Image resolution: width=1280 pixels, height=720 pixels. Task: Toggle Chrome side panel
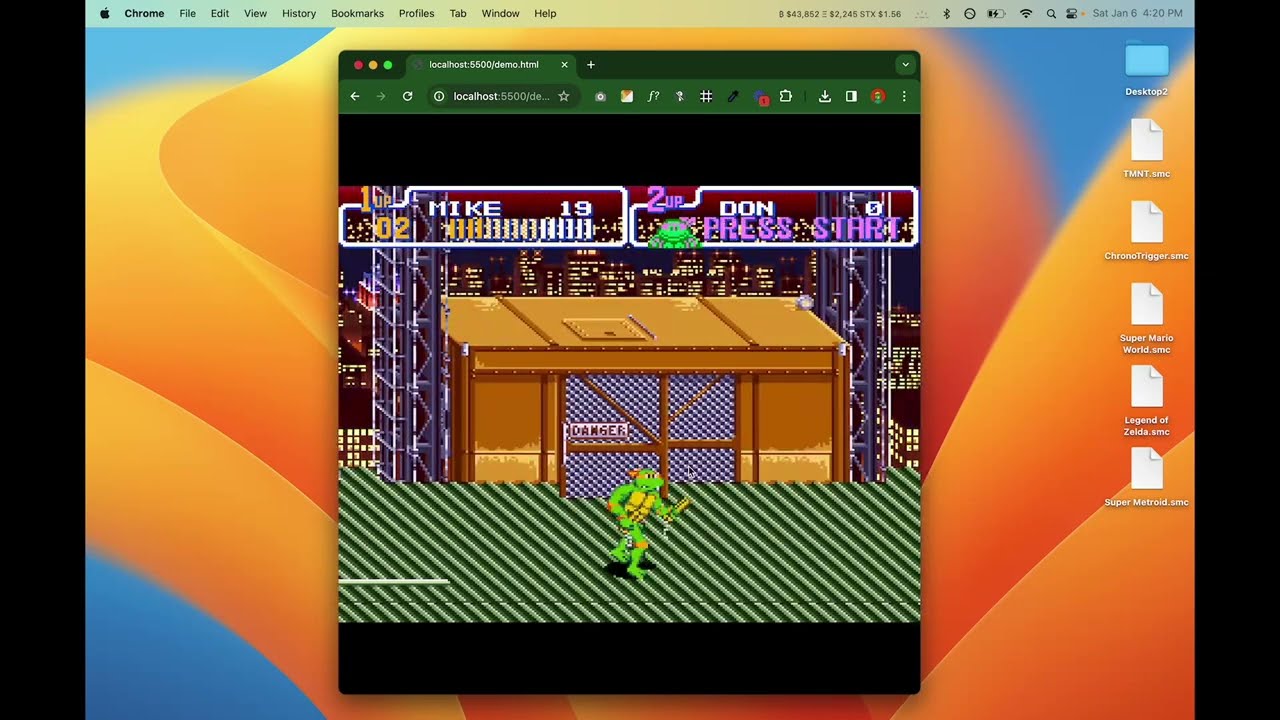pyautogui.click(x=851, y=96)
